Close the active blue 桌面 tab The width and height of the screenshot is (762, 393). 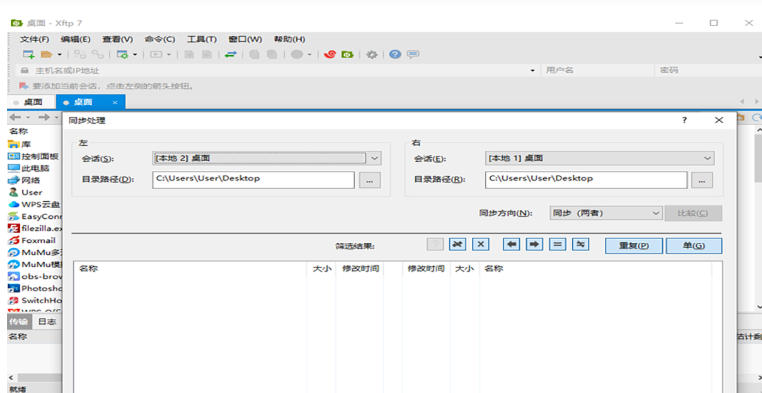(115, 103)
